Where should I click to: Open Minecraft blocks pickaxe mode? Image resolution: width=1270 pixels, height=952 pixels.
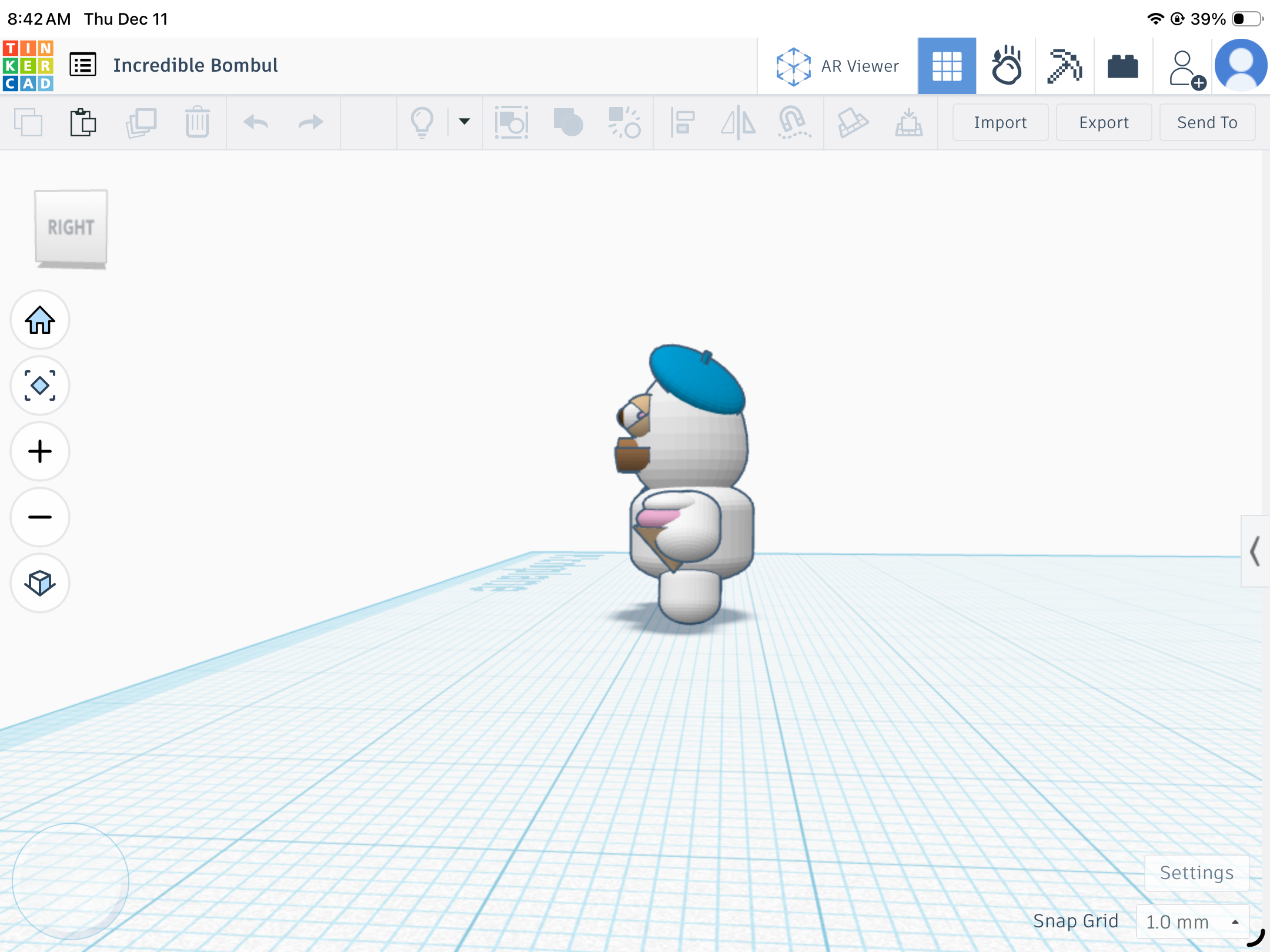pos(1065,66)
